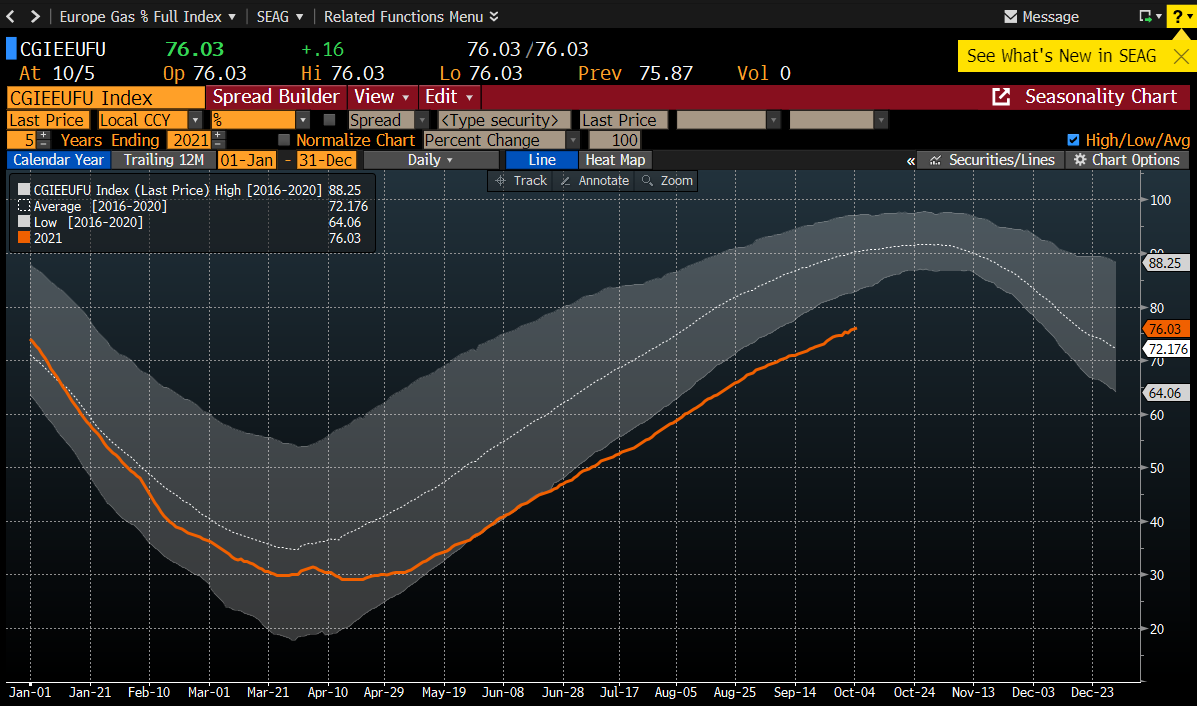Open the View menu
The width and height of the screenshot is (1197, 706).
pos(381,97)
